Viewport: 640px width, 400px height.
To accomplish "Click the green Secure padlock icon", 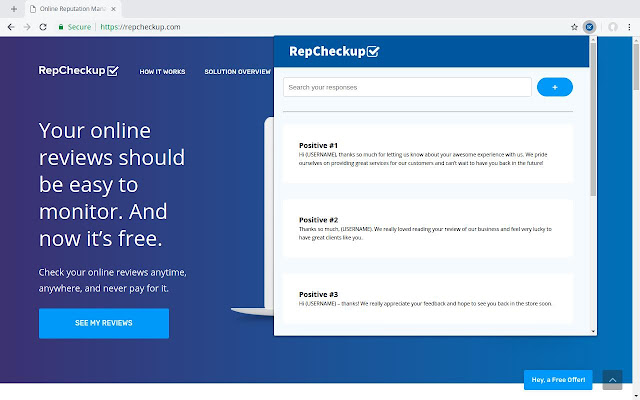I will pyautogui.click(x=61, y=27).
